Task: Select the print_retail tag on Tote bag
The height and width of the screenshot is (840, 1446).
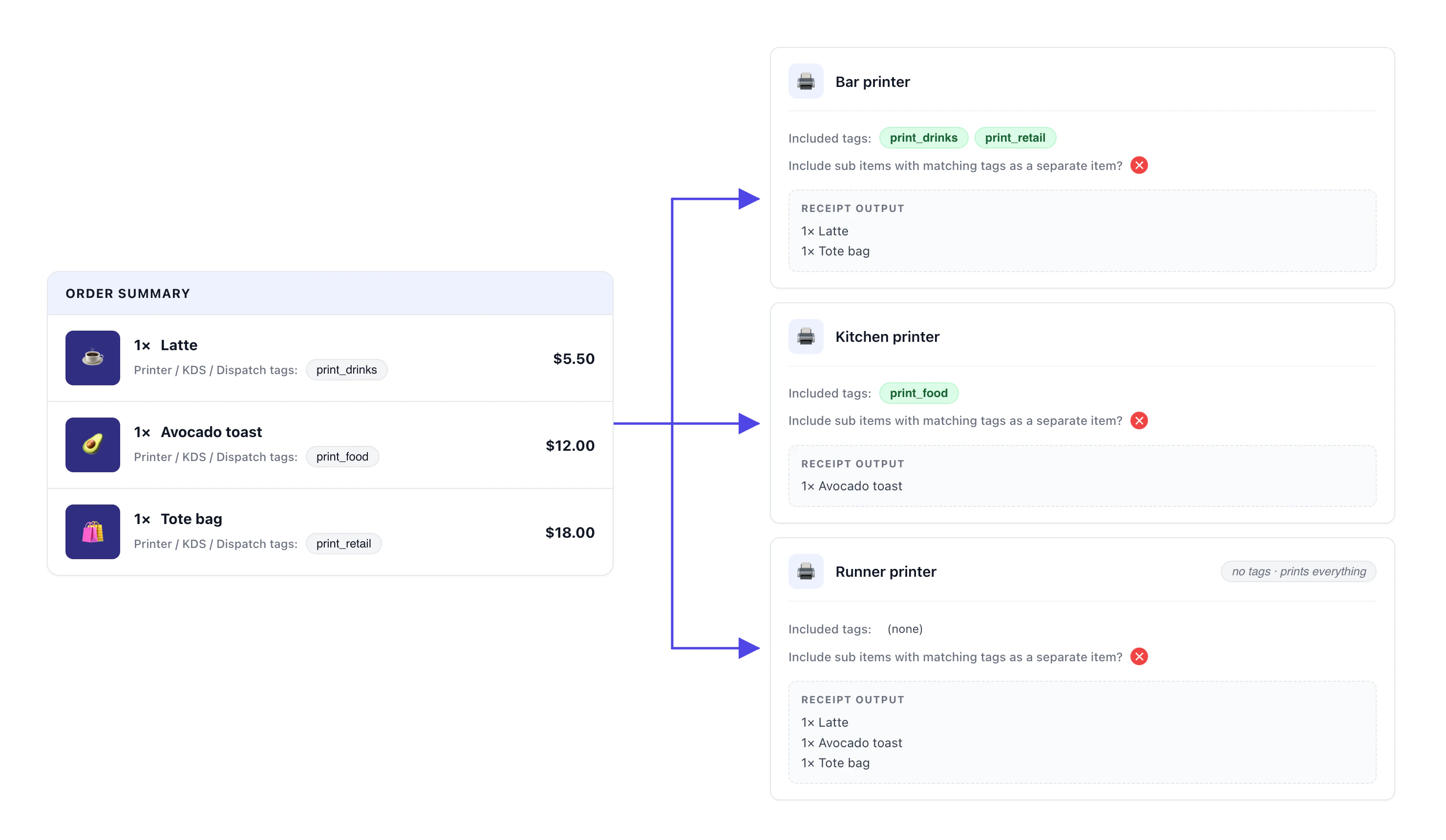Action: 343,544
